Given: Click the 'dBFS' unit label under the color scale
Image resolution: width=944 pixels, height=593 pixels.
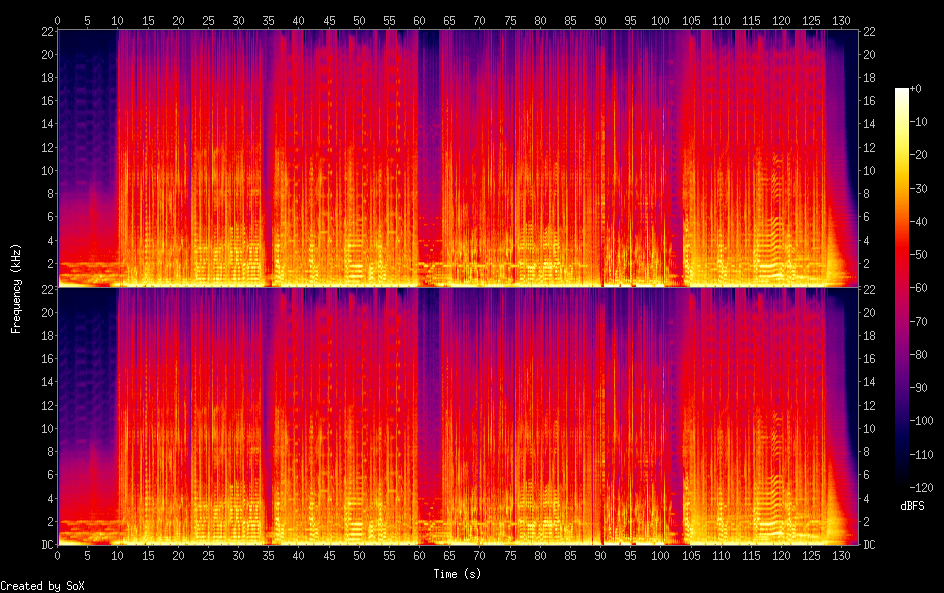Looking at the screenshot, I should (x=912, y=506).
